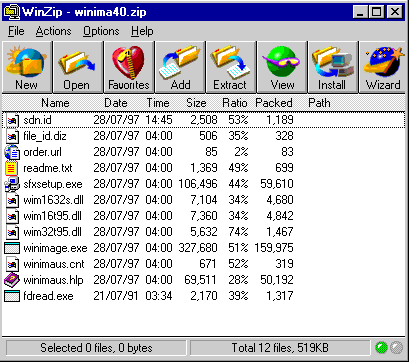409x362 pixels.
Task: Select the winimage.exe window icon
Action: (12, 248)
